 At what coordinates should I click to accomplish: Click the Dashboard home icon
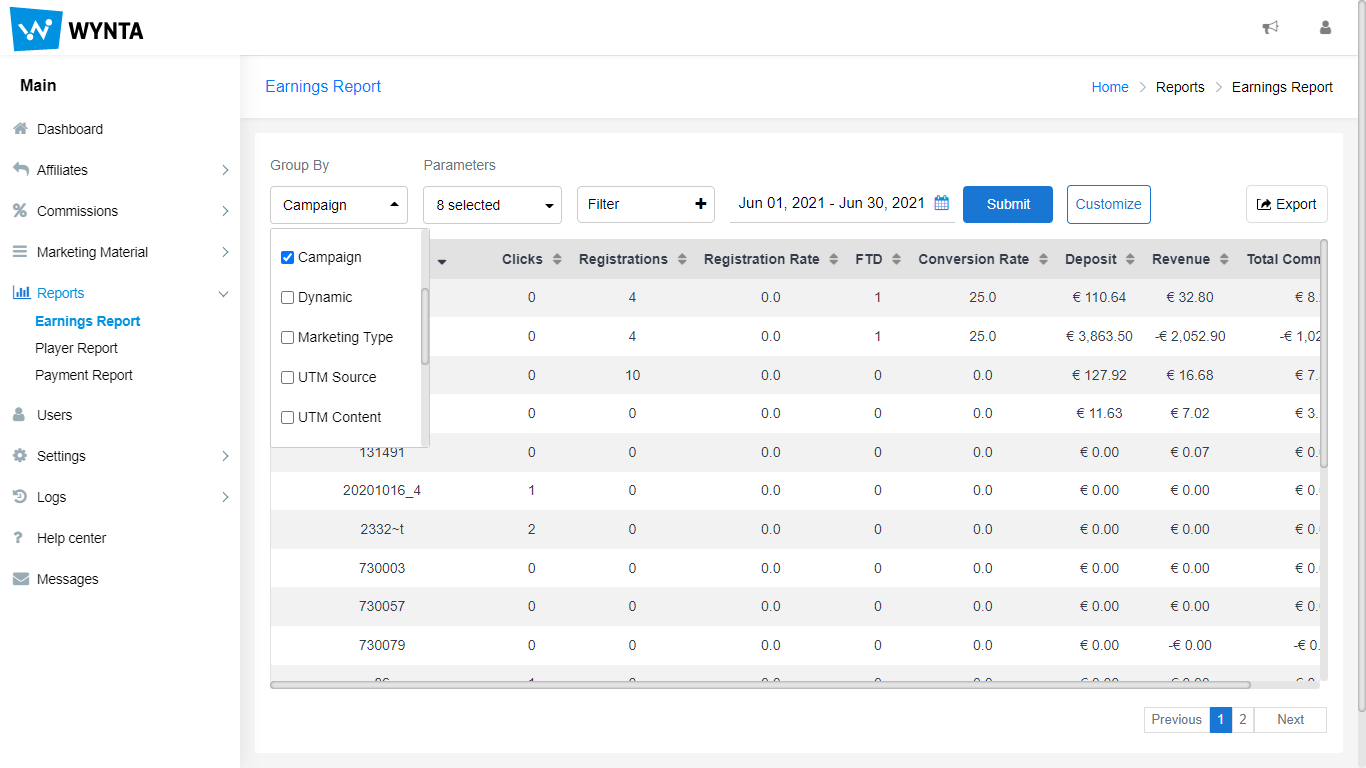tap(20, 129)
